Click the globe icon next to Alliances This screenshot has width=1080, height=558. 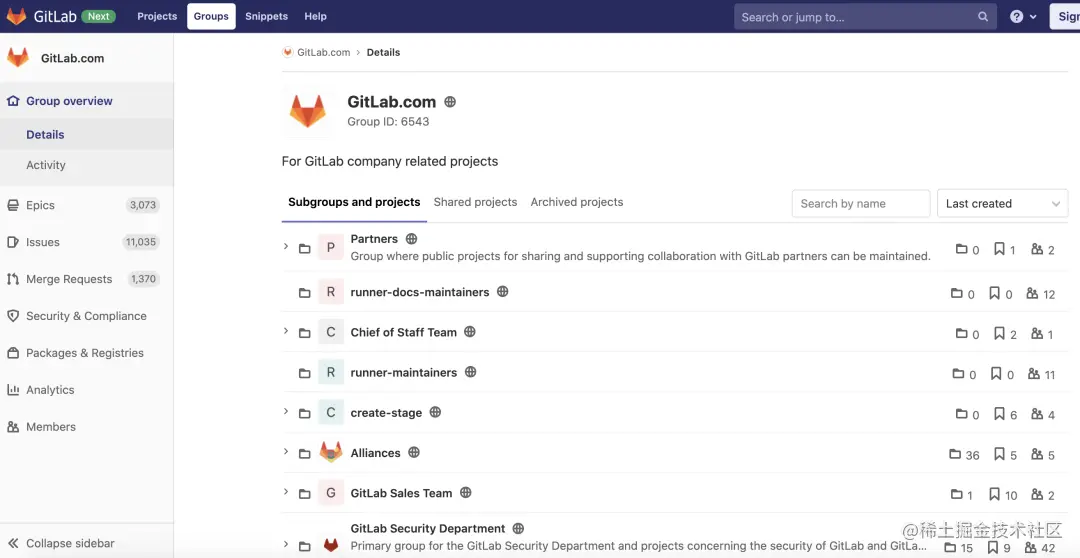click(x=414, y=452)
